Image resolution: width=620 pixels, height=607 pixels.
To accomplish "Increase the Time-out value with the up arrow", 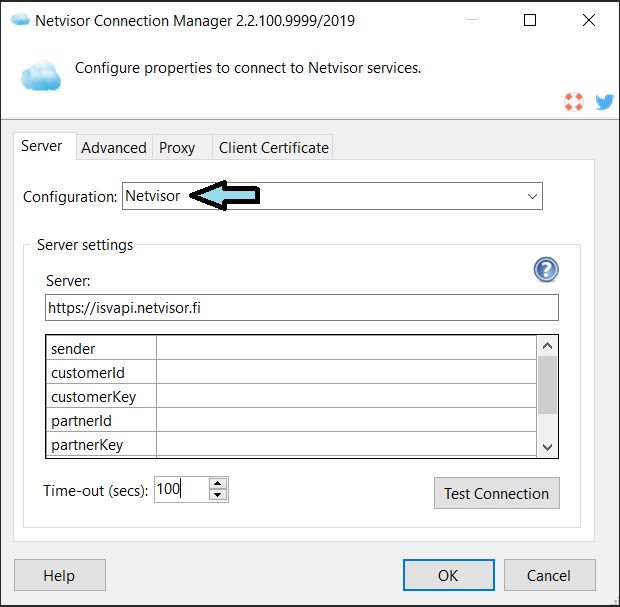I will click(217, 484).
